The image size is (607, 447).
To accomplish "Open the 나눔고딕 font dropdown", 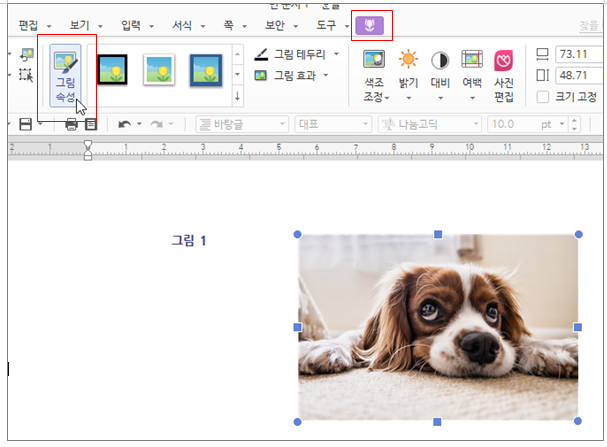I will [x=430, y=125].
